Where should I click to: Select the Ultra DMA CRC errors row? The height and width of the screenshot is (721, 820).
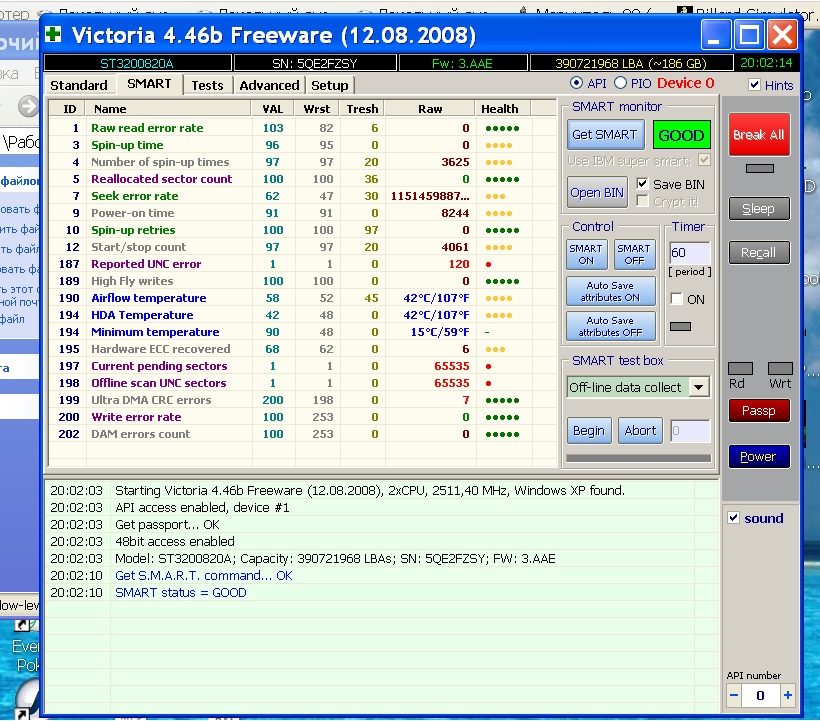(302, 400)
